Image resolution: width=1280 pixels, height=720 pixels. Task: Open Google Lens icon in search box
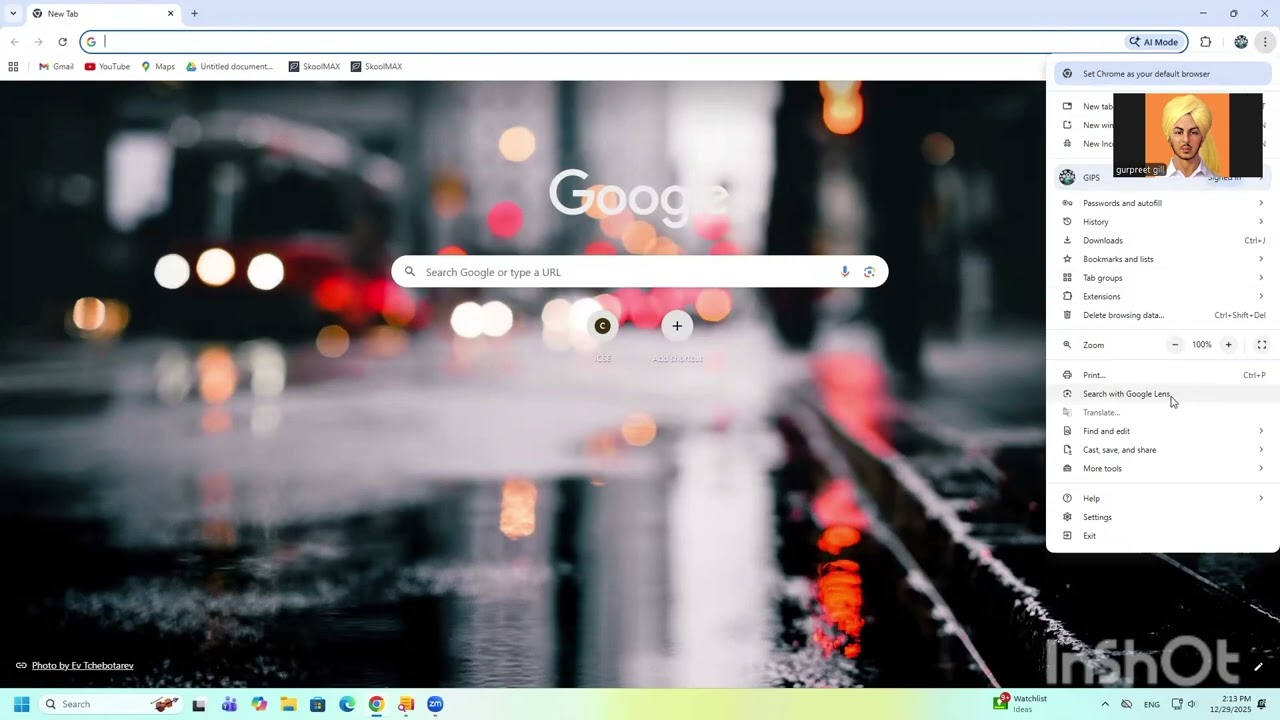[869, 272]
